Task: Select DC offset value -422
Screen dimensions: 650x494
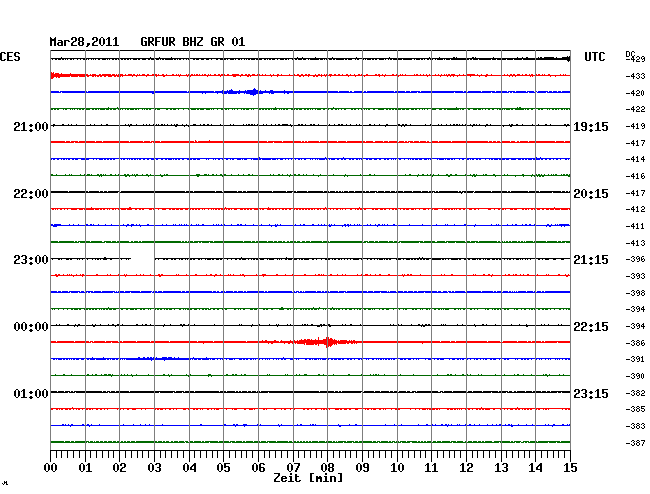Action: 635,109
